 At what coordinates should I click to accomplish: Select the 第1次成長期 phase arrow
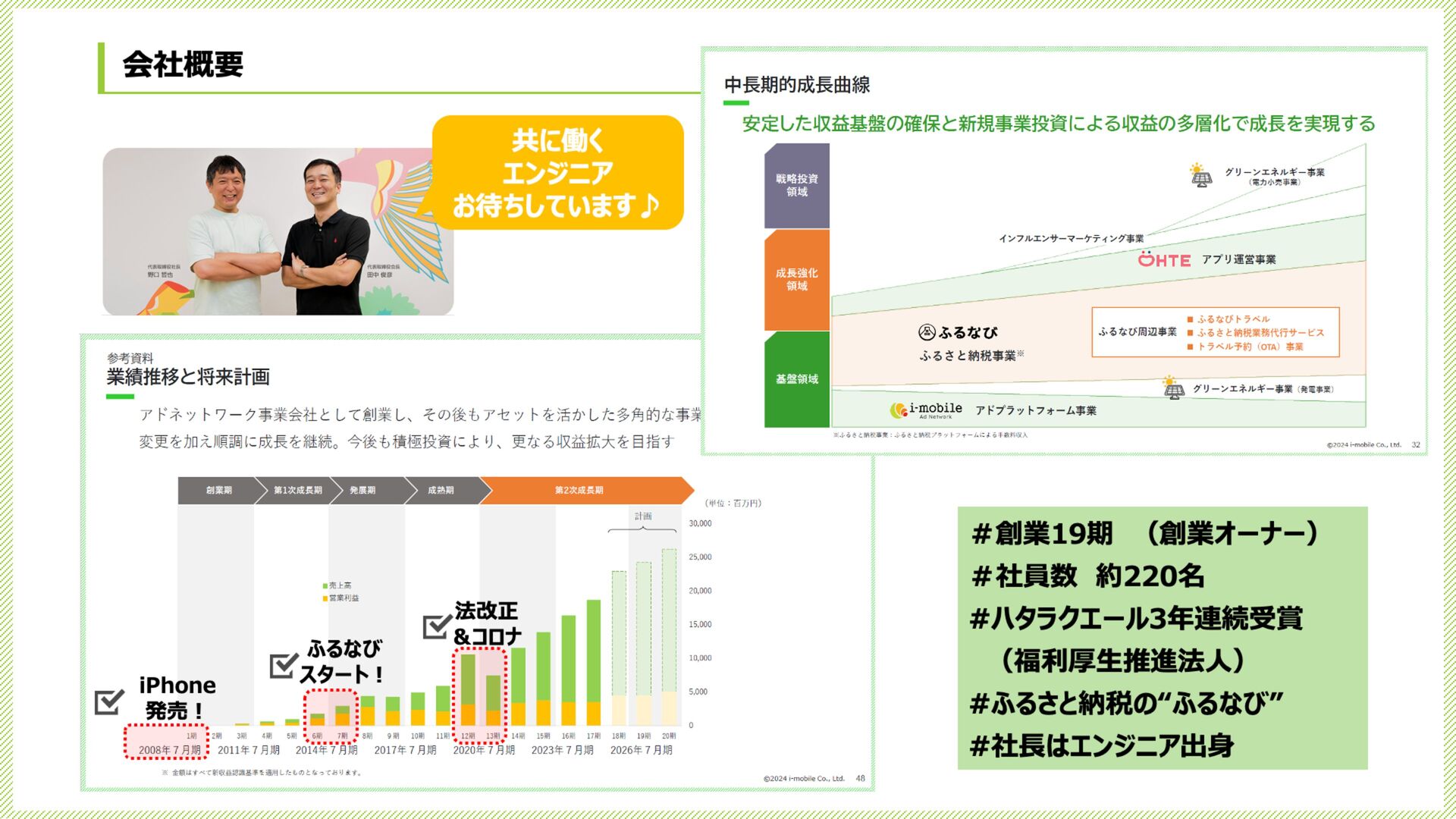tap(297, 491)
